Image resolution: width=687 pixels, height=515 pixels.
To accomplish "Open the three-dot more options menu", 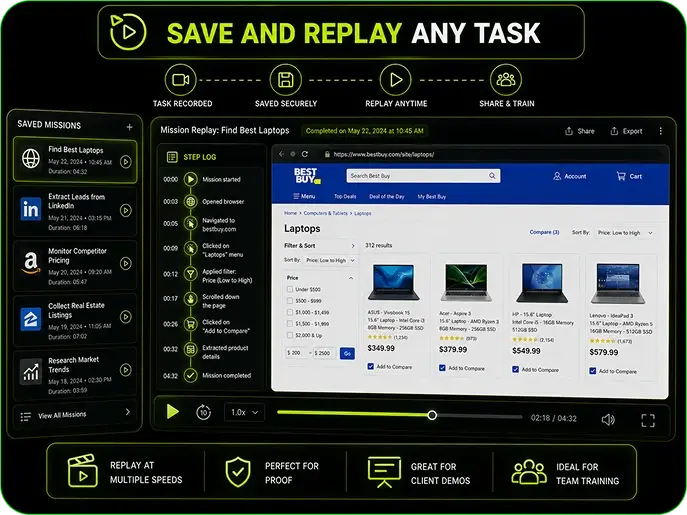I will (660, 131).
